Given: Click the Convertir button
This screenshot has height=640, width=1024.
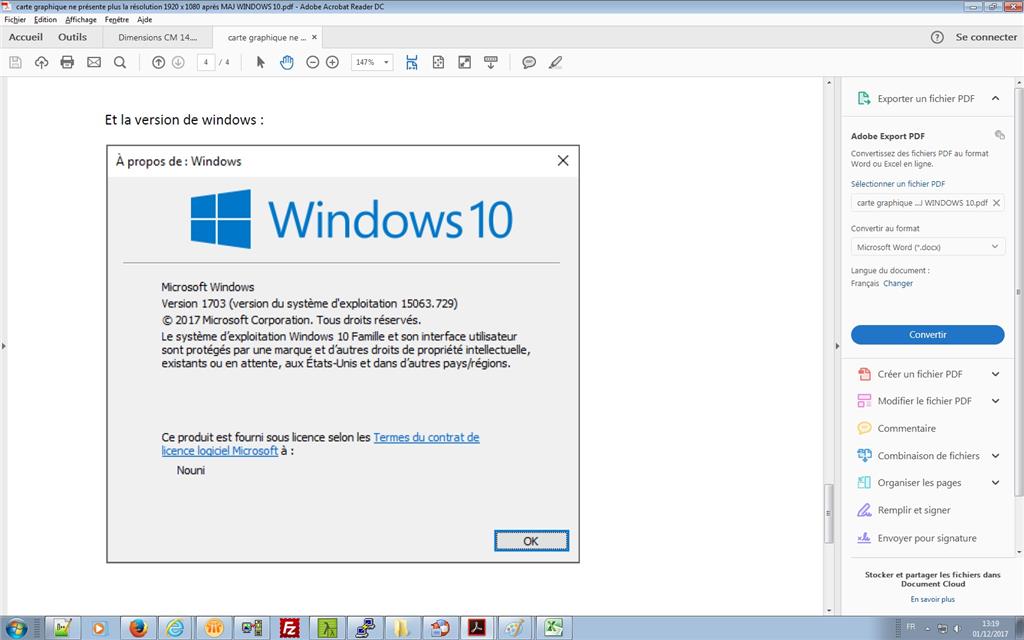Looking at the screenshot, I should (927, 334).
